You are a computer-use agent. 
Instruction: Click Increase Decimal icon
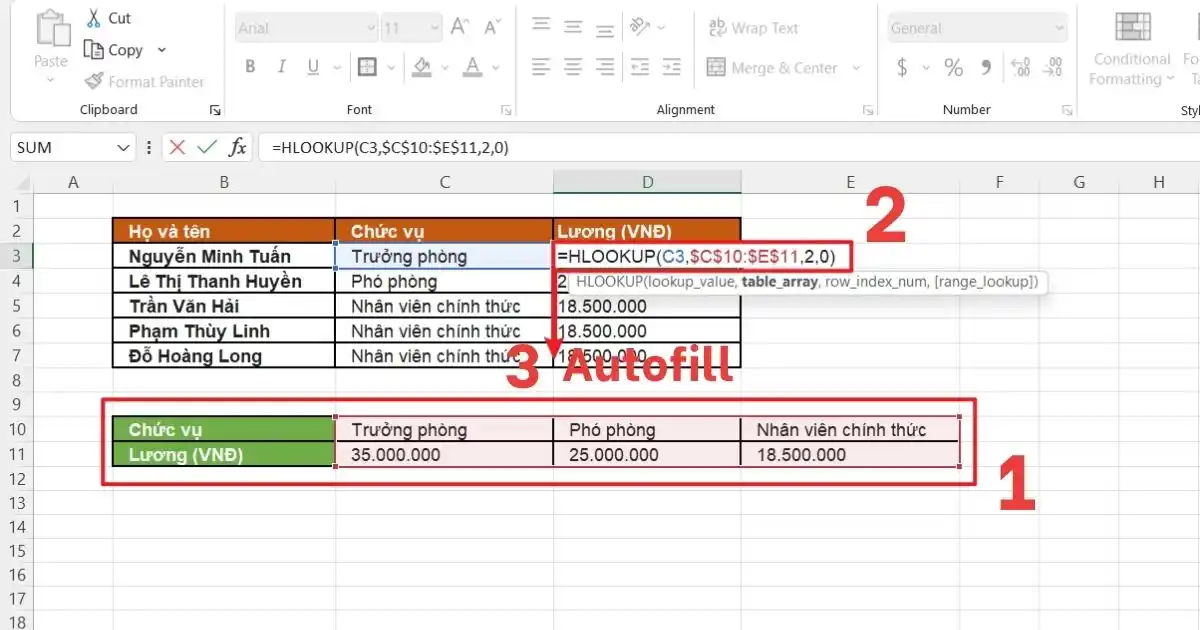pyautogui.click(x=1021, y=67)
